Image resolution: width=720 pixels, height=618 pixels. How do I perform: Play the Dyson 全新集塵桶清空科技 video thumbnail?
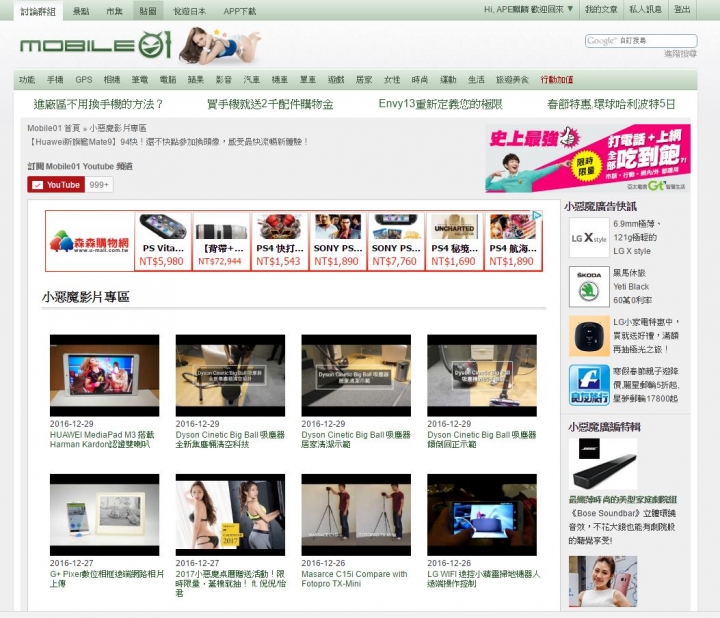tap(231, 376)
